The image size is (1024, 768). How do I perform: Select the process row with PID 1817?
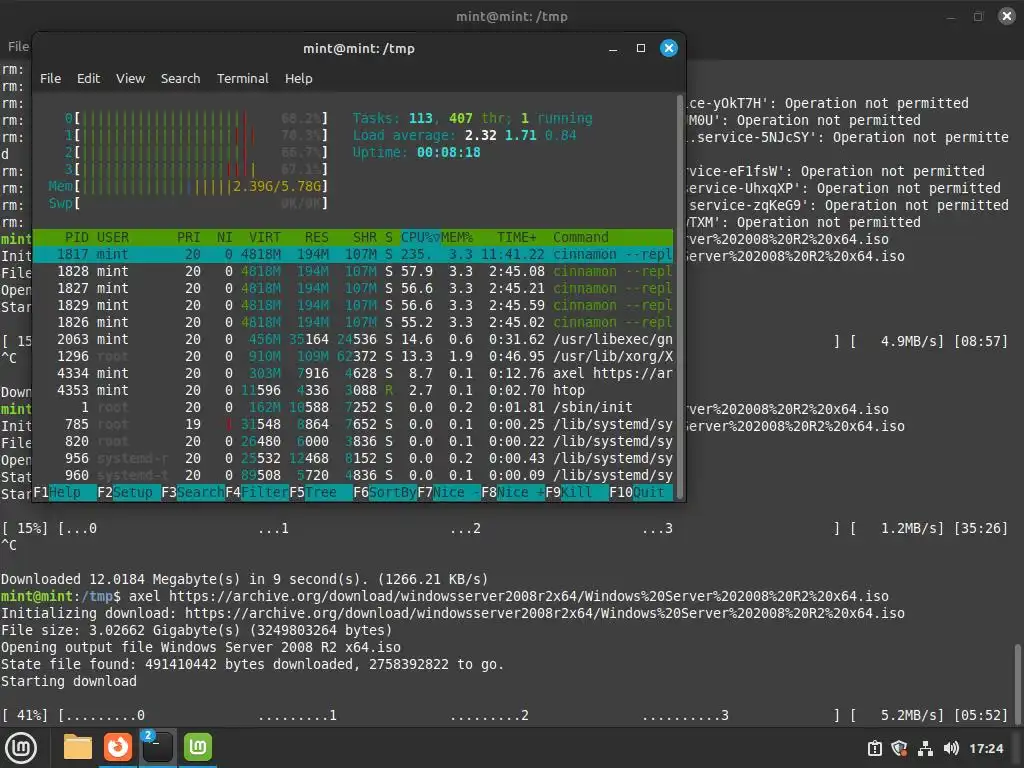353,254
